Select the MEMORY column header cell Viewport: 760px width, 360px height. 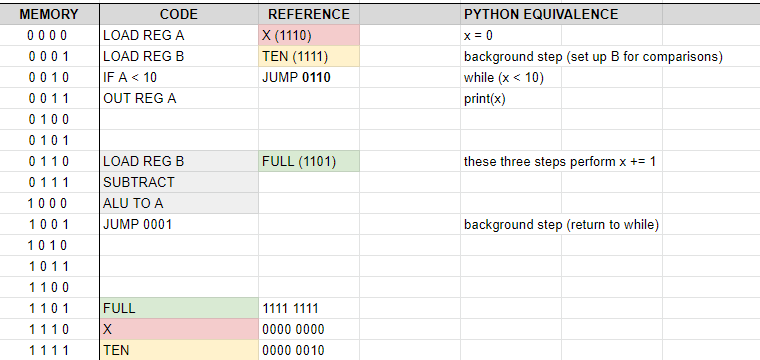(49, 15)
